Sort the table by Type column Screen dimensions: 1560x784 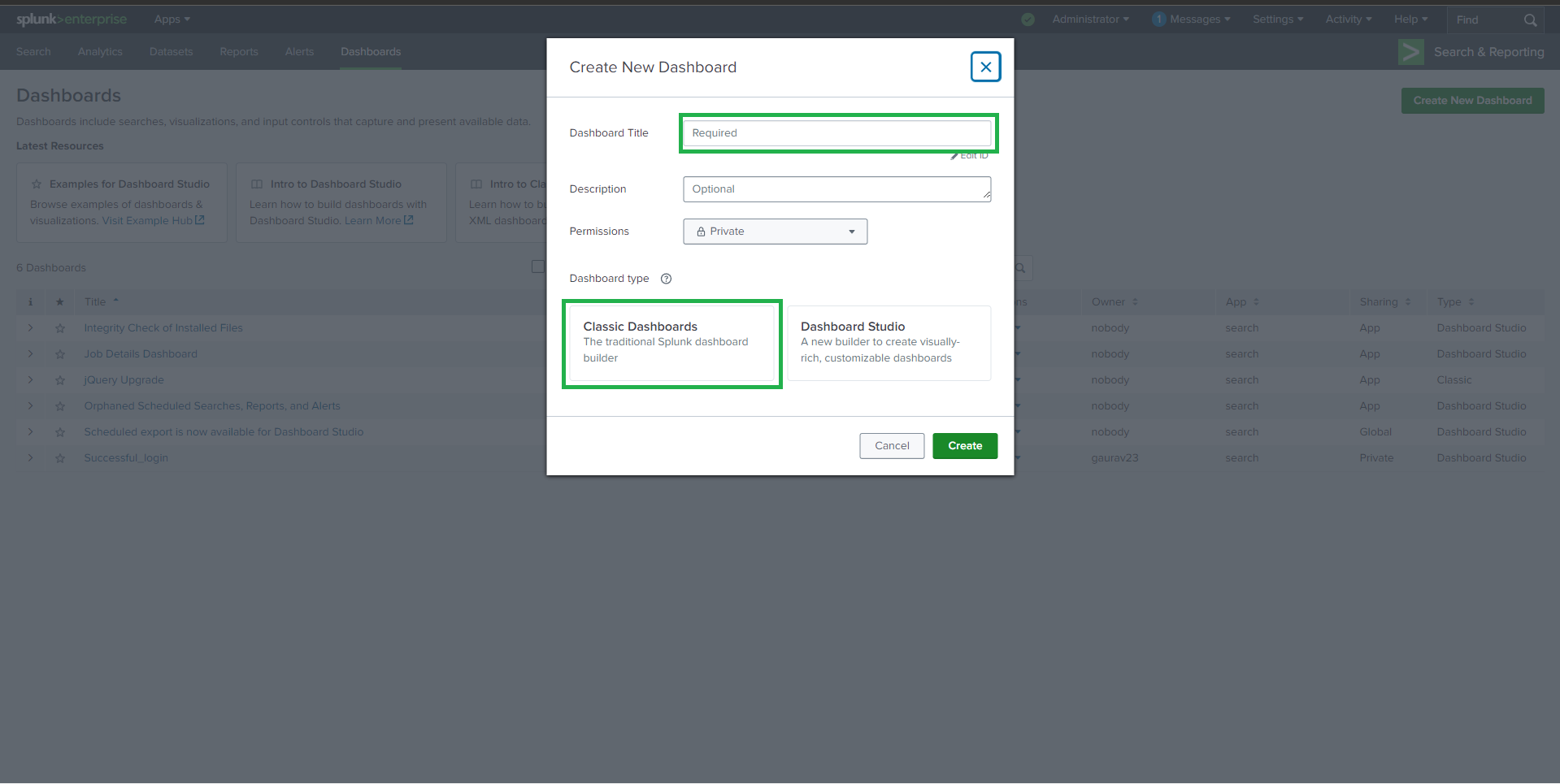coord(1455,302)
